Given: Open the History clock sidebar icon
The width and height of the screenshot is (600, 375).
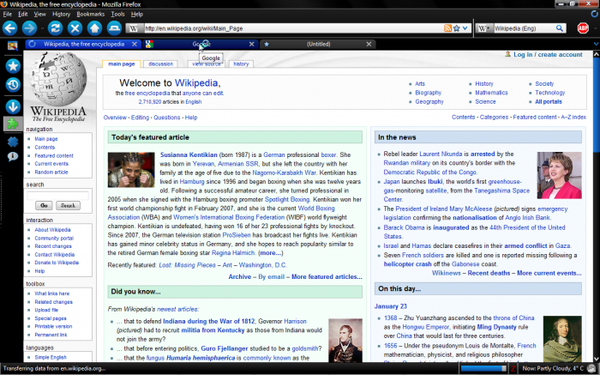Looking at the screenshot, I should point(13,85).
